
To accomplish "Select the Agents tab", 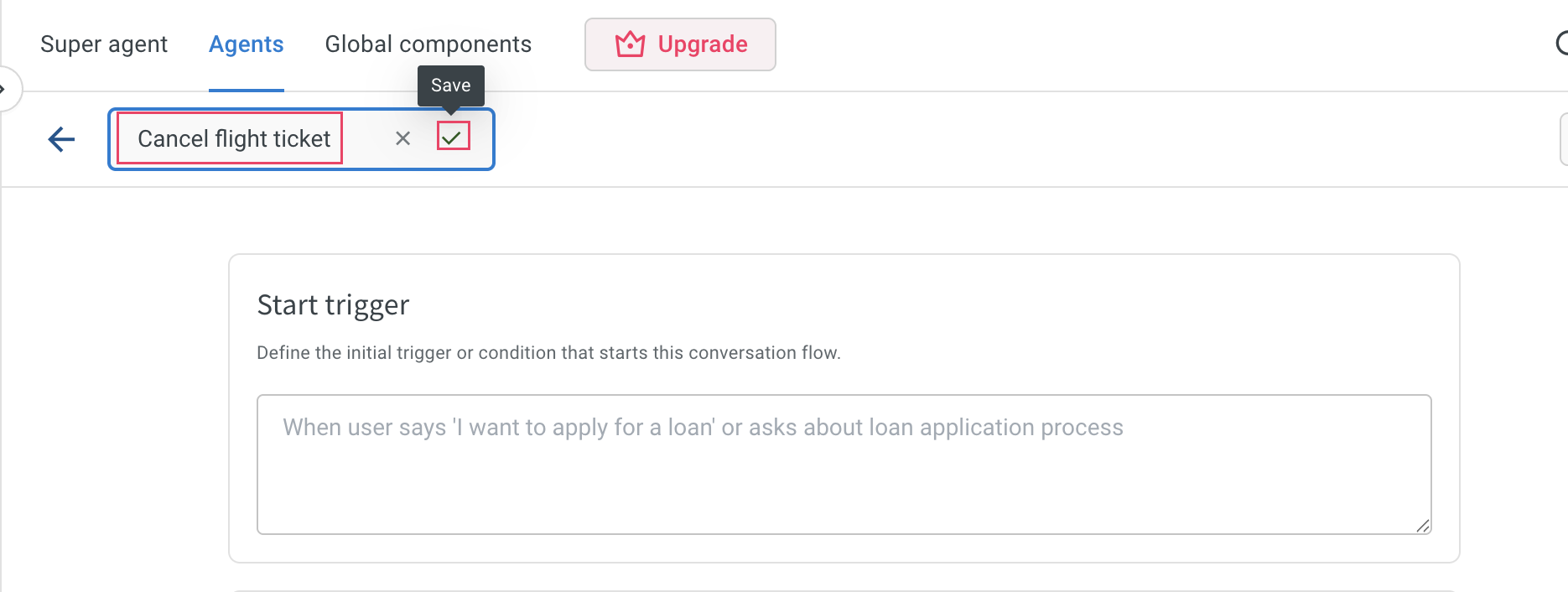I will (x=247, y=44).
